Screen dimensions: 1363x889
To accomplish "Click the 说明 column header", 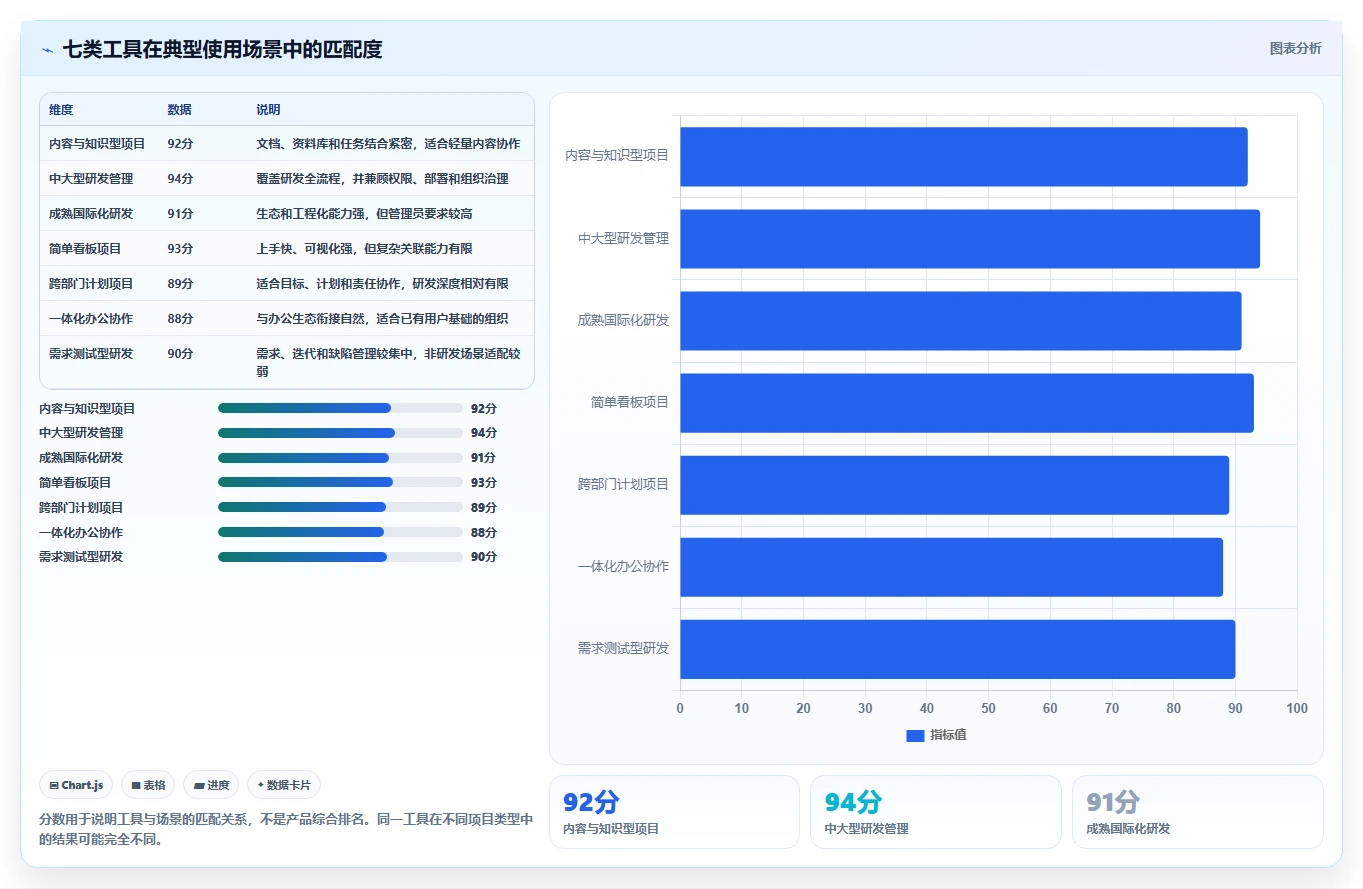I will click(x=268, y=110).
